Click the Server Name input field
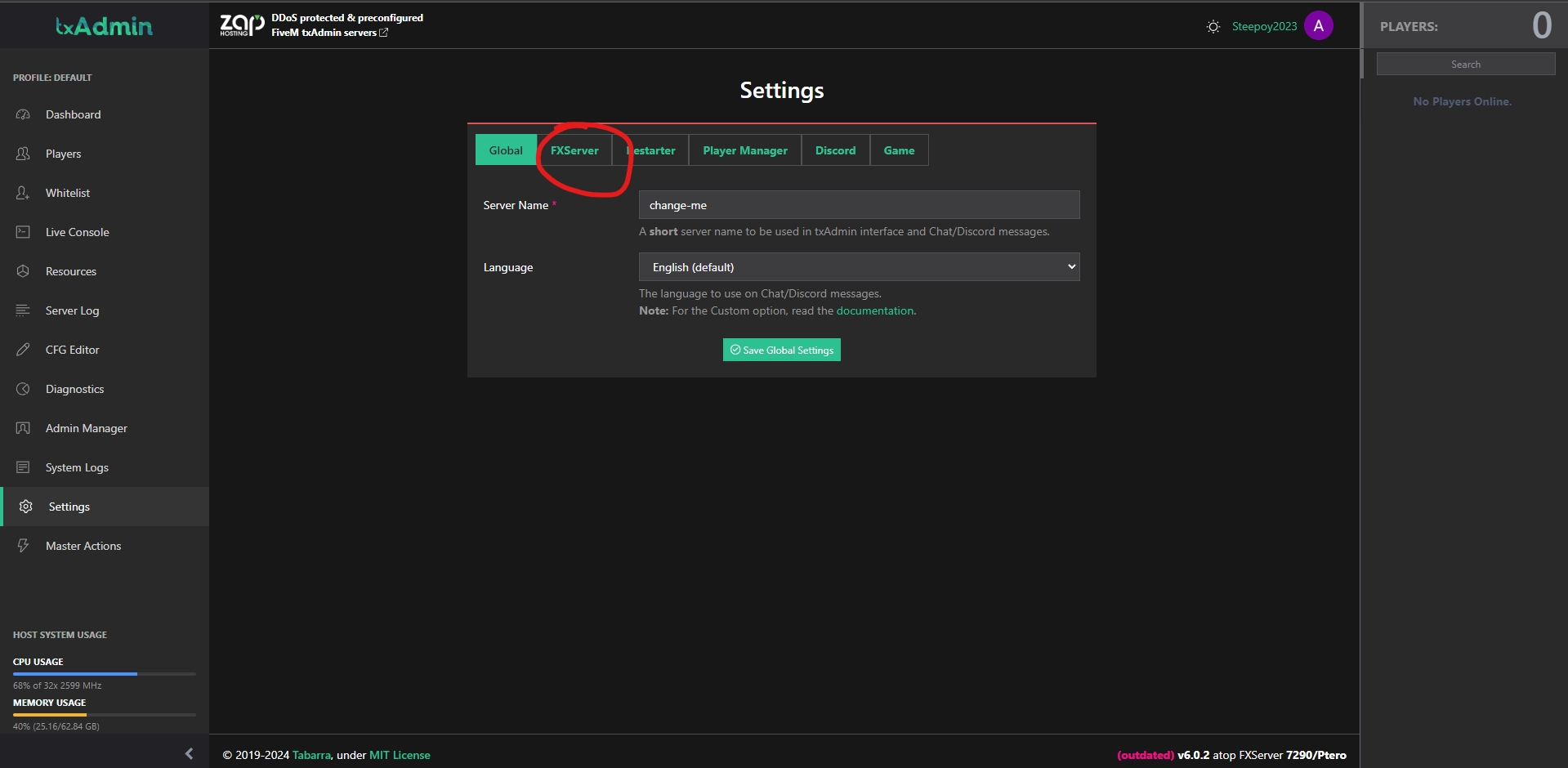 tap(859, 205)
